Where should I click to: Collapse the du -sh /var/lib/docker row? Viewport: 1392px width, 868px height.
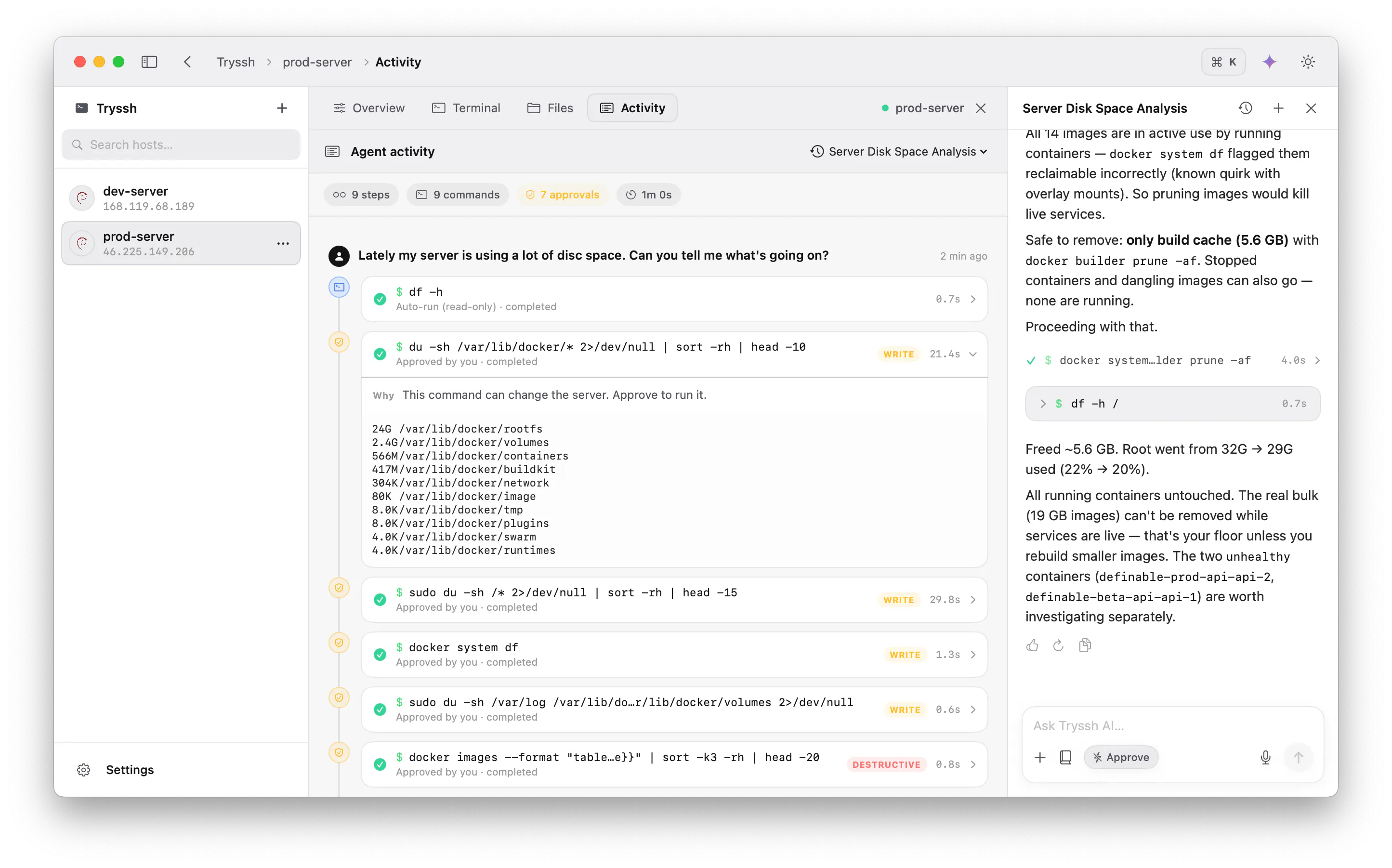pyautogui.click(x=674, y=354)
